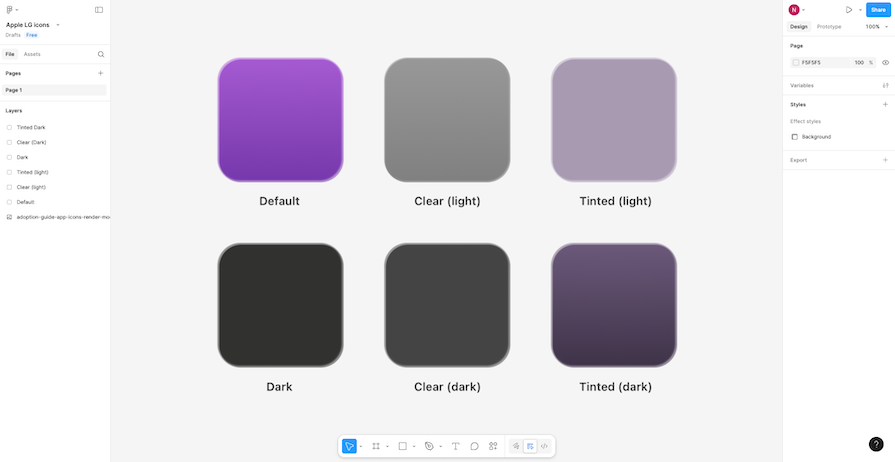The width and height of the screenshot is (895, 462).
Task: Select the Frame tool
Action: (376, 446)
